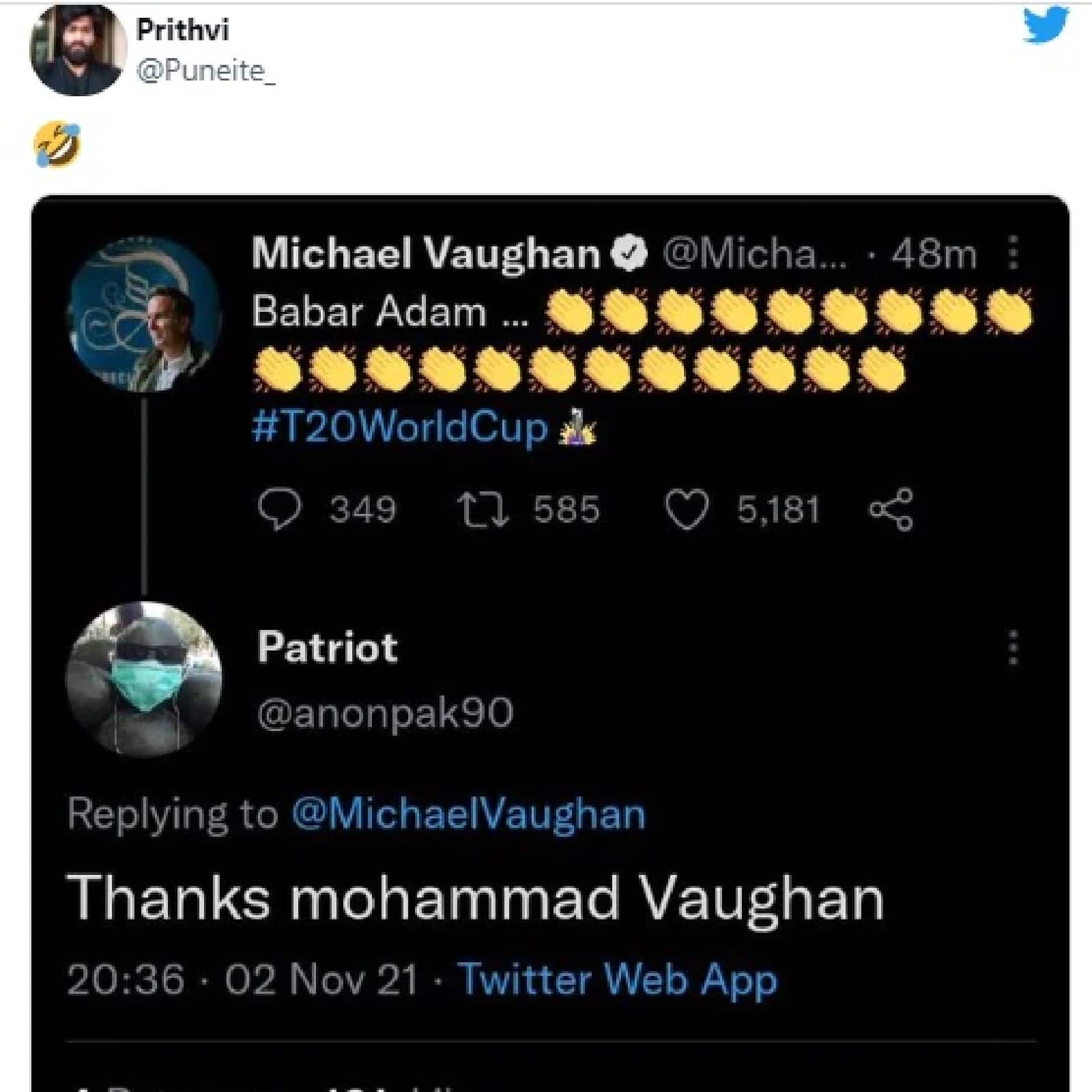This screenshot has height=1092, width=1092.
Task: Click the @Puneite_ handle
Action: click(206, 70)
